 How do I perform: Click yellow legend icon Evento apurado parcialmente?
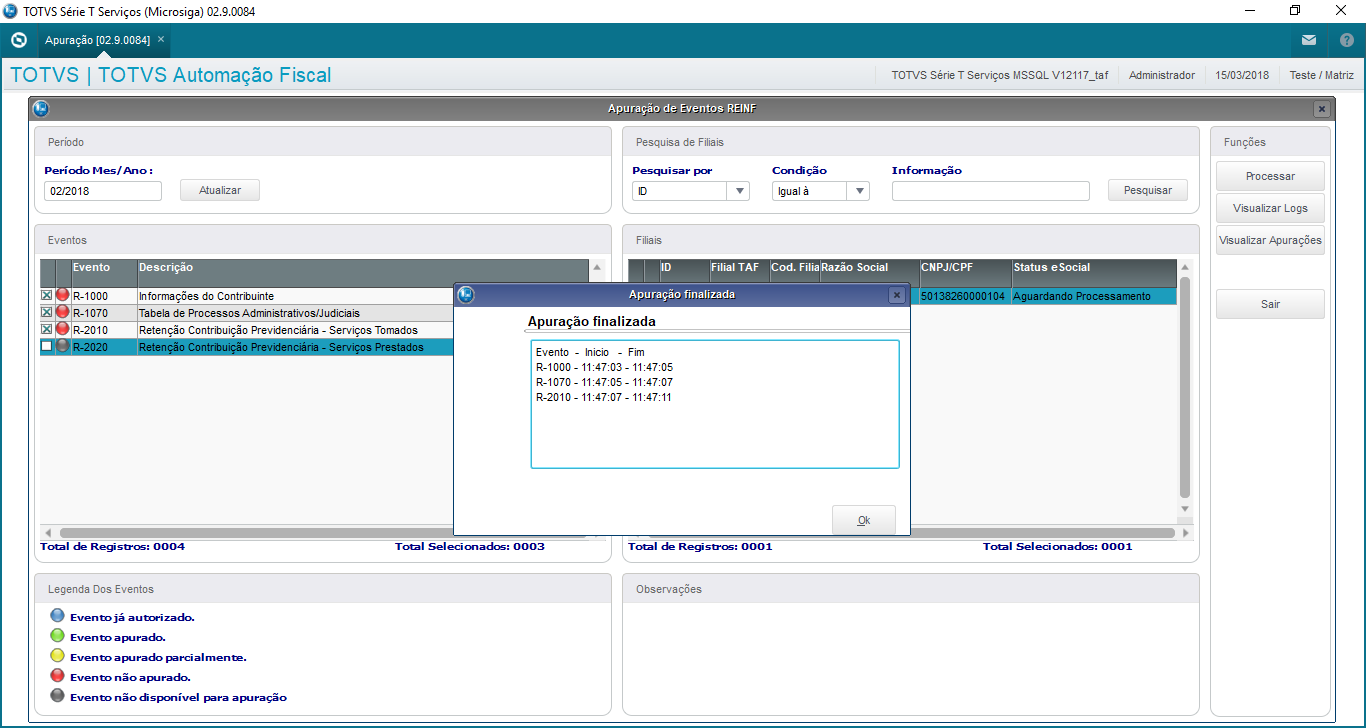57,656
